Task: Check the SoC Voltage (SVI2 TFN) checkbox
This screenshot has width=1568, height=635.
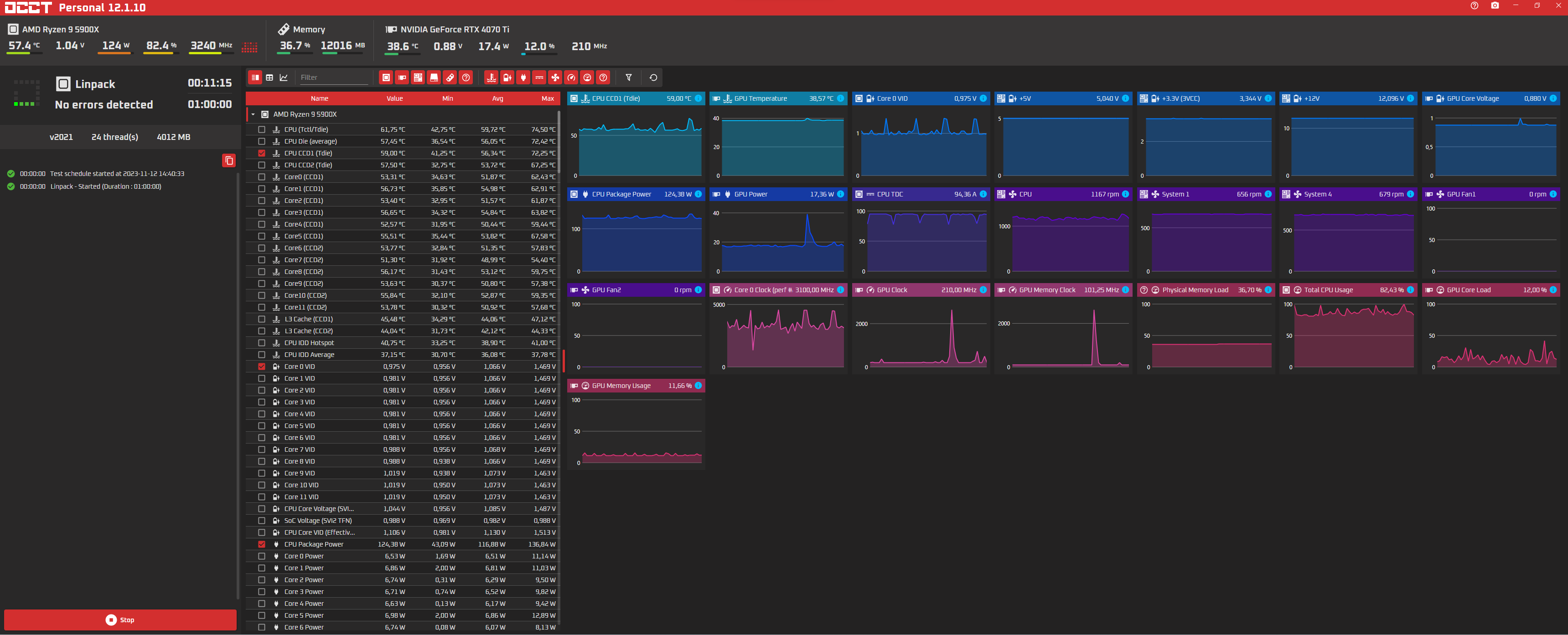Action: tap(262, 521)
